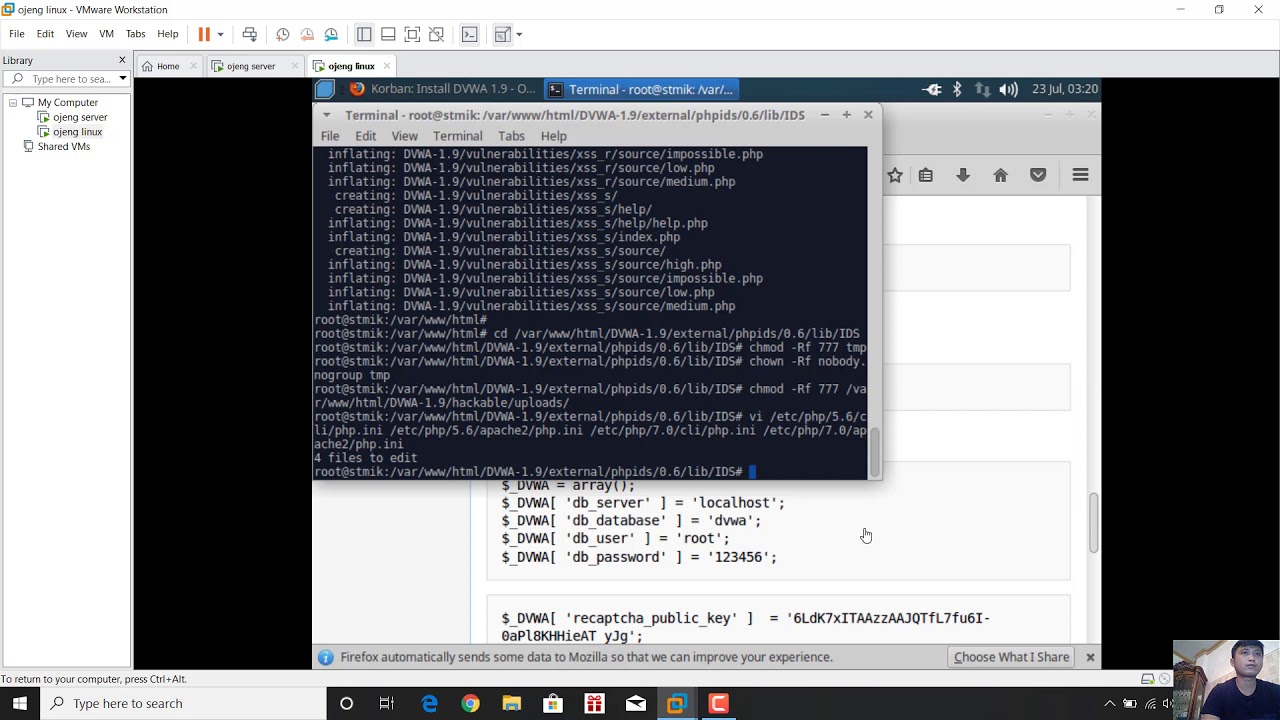Switch to the Firefox Korban taskbar item
The image size is (1280, 720).
(x=443, y=89)
